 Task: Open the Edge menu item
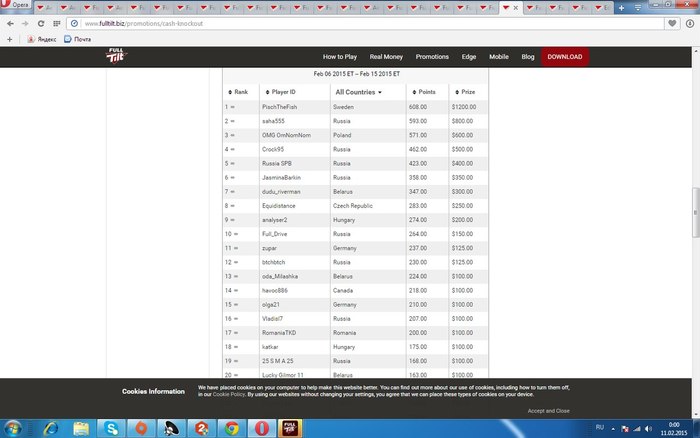pos(469,57)
